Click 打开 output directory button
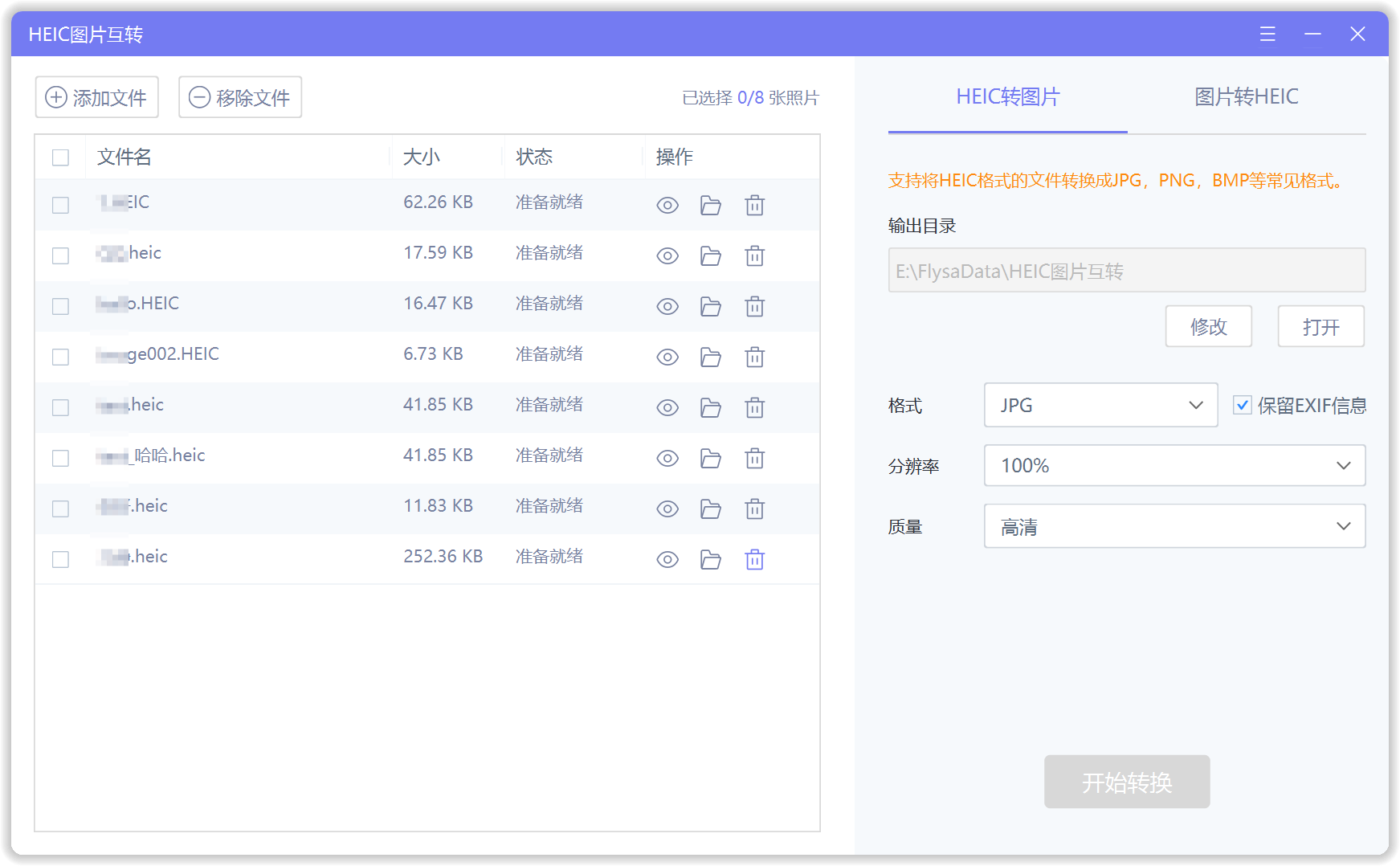Viewport: 1400px width, 866px height. (1320, 326)
